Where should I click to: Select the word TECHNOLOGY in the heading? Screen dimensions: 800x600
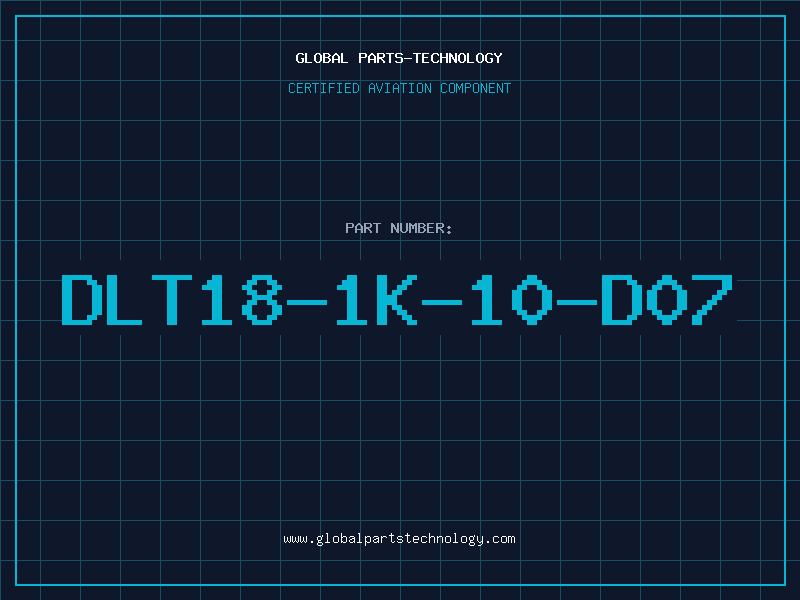[458, 58]
